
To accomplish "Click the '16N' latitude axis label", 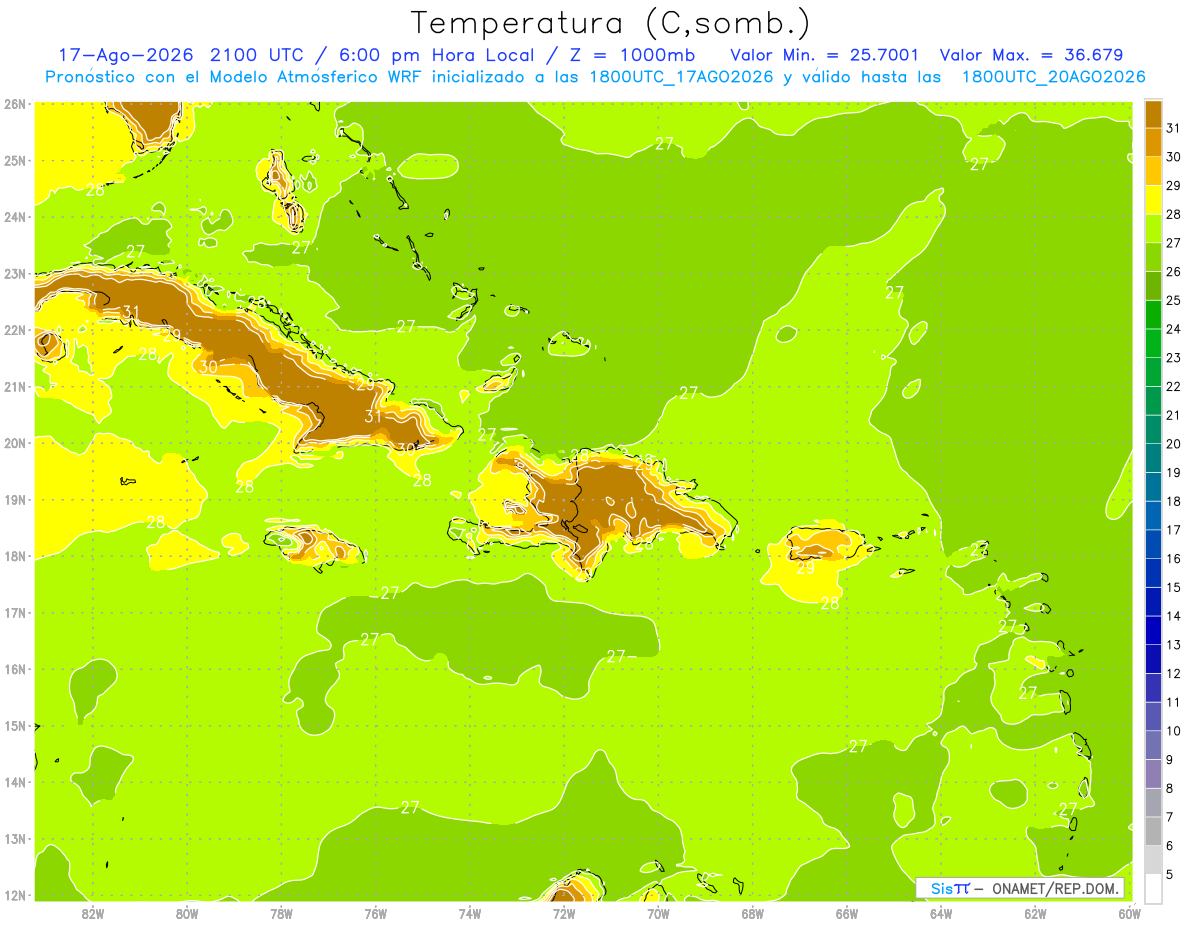I will [15, 669].
